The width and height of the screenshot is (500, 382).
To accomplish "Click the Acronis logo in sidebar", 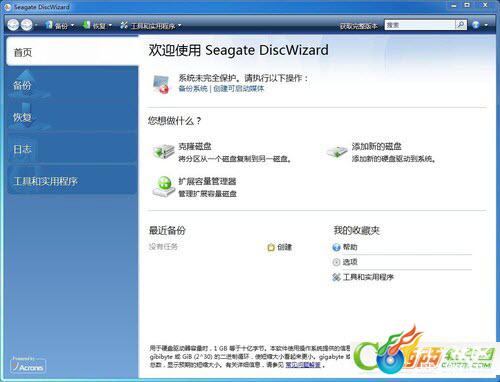I will coord(28,366).
